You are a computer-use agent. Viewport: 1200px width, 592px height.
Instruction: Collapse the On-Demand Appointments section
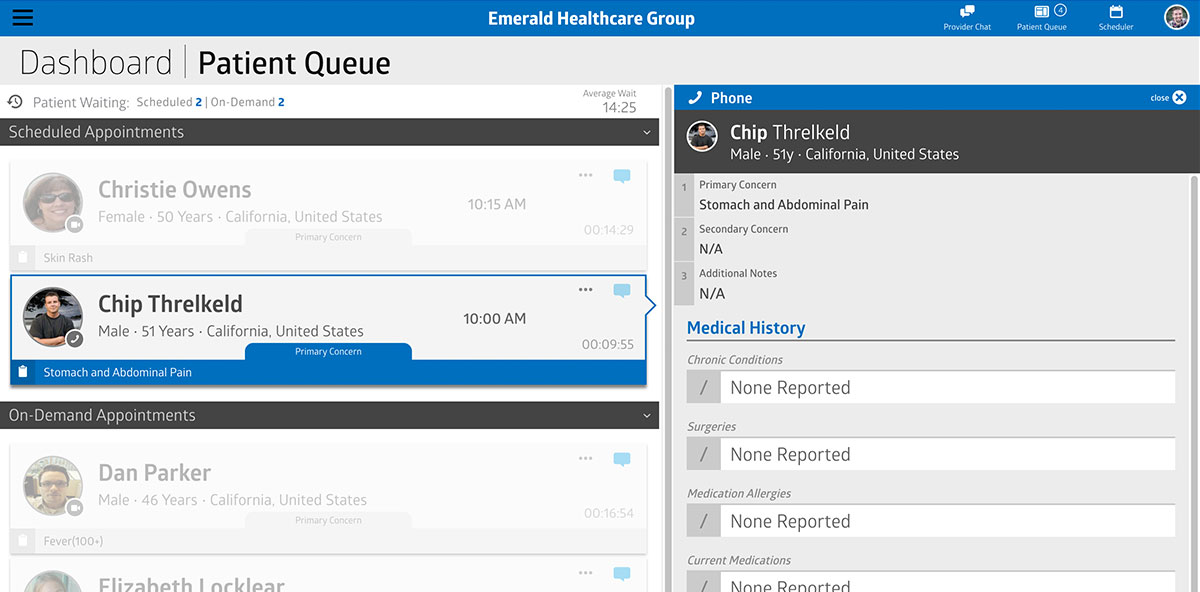[647, 415]
